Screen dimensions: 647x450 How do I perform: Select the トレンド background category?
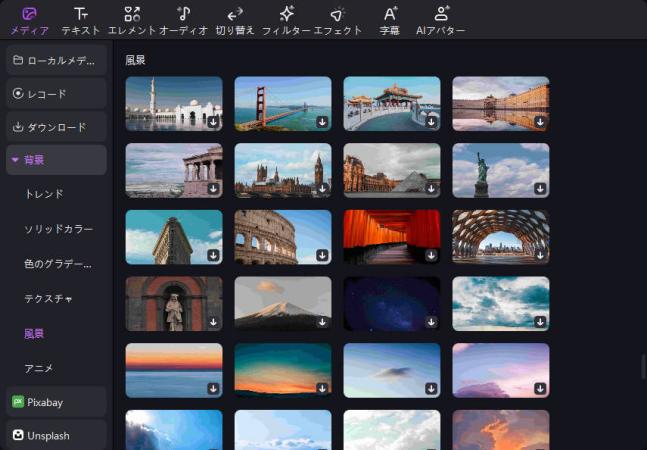point(44,194)
